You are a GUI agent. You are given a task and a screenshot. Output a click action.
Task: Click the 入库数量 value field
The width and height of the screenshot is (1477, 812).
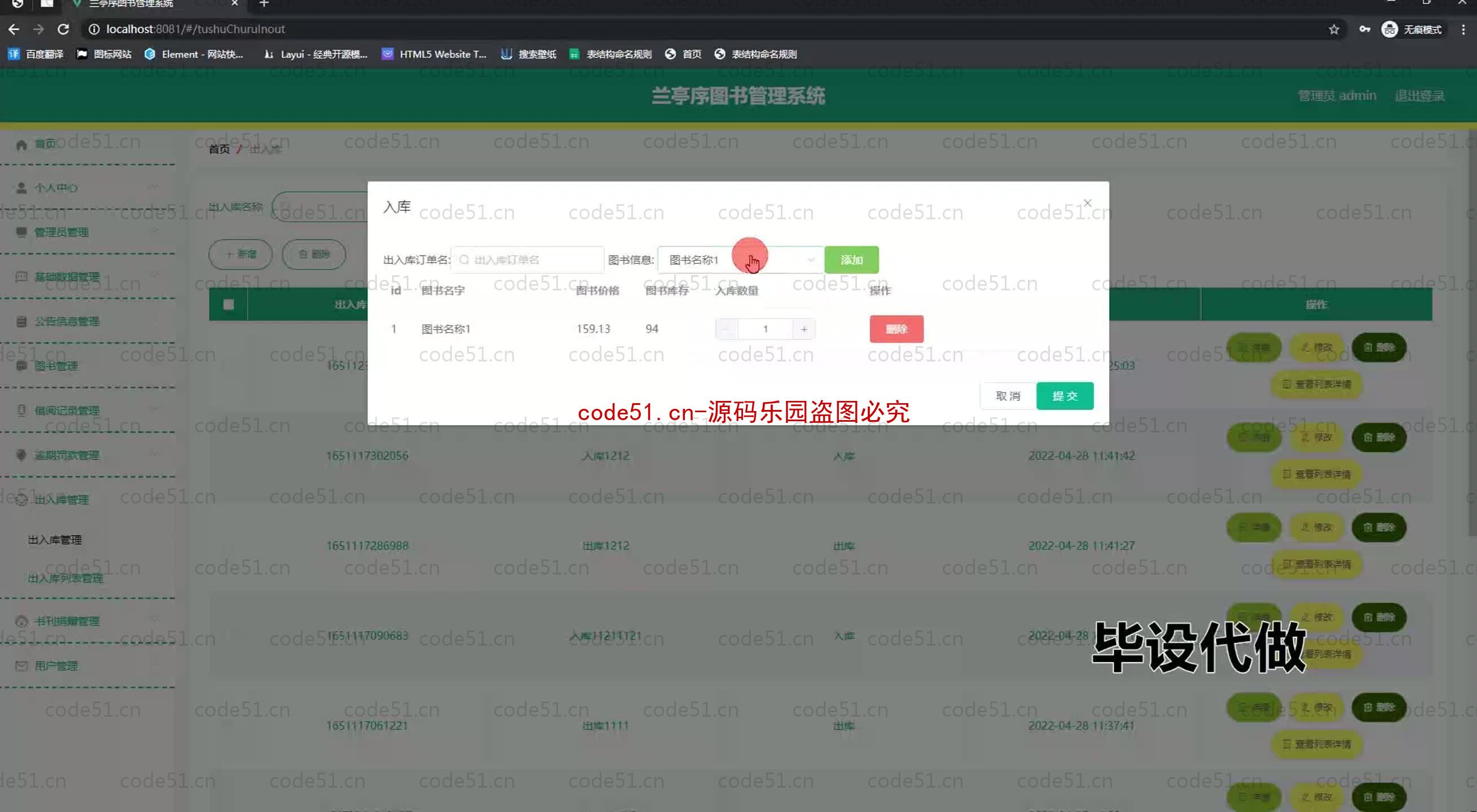pos(765,329)
